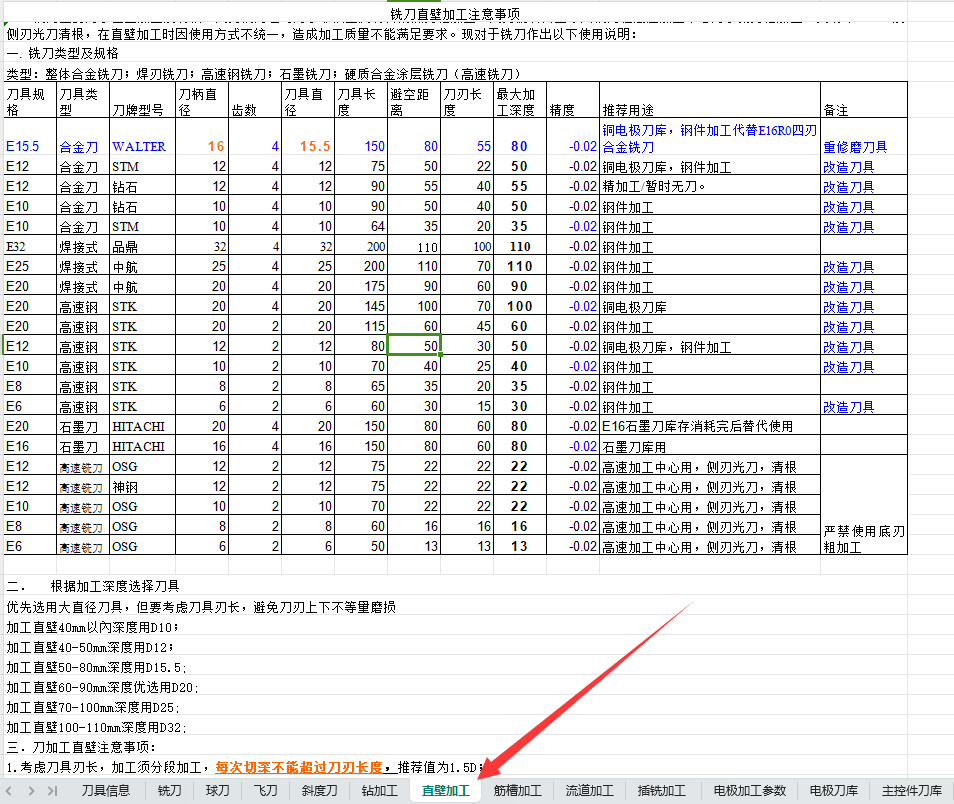
Task: Open 改造刀具 link in E12 钻石 row
Action: point(848,187)
